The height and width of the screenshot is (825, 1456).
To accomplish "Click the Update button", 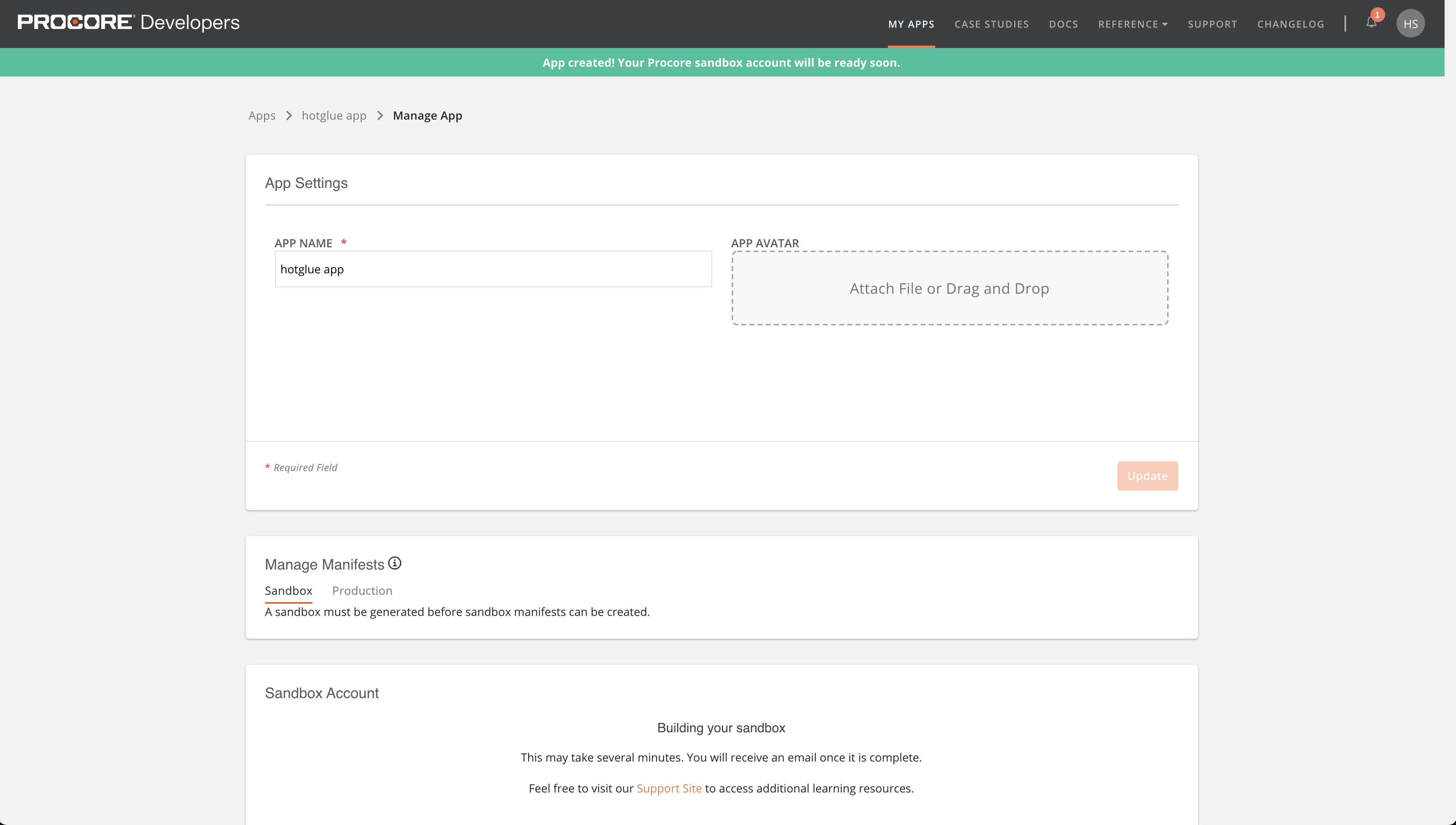I will tap(1147, 476).
